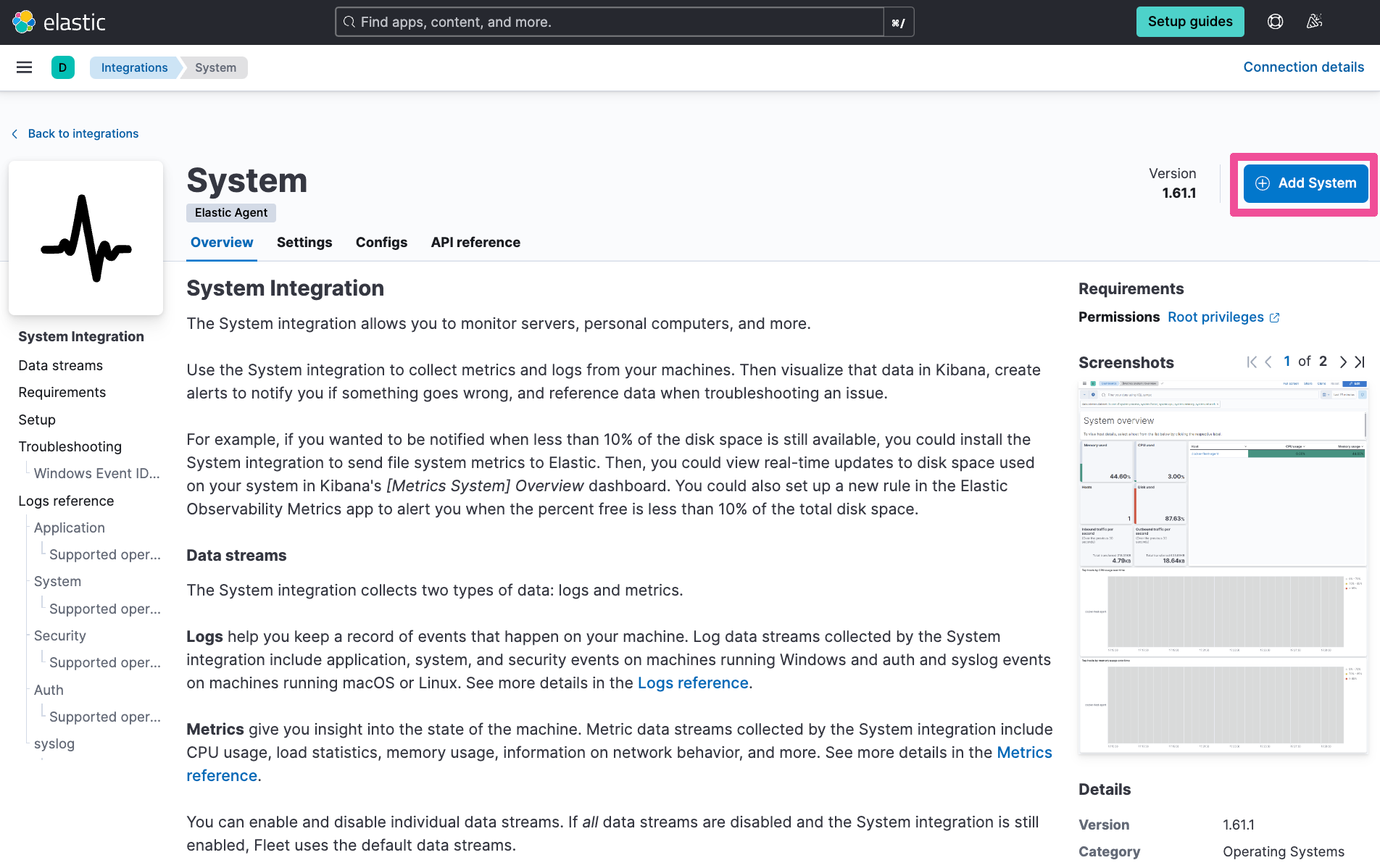Open Supported oper... under Security
Image resolution: width=1380 pixels, height=868 pixels.
105,662
